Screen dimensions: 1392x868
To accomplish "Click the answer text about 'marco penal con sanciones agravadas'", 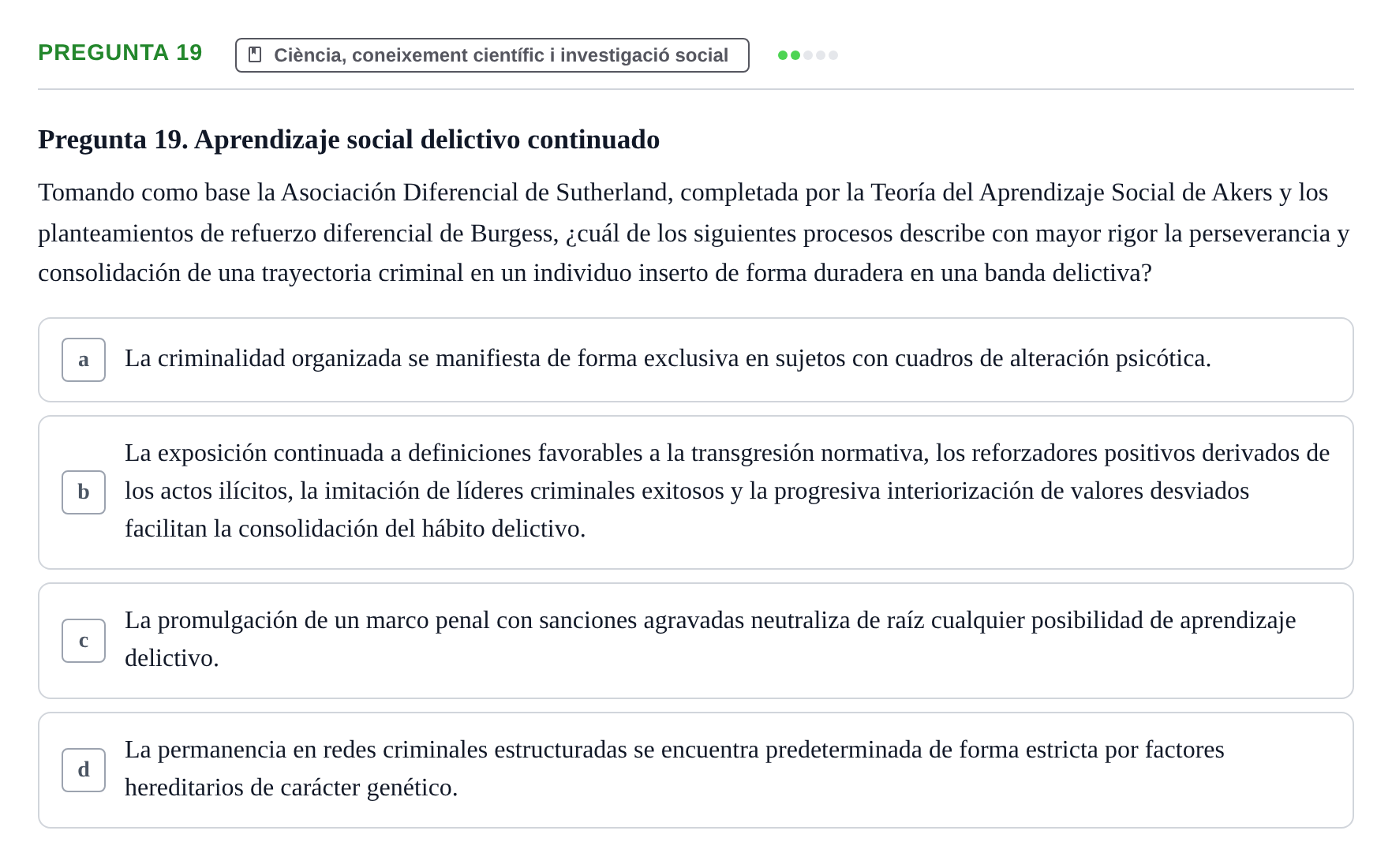I will [710, 639].
